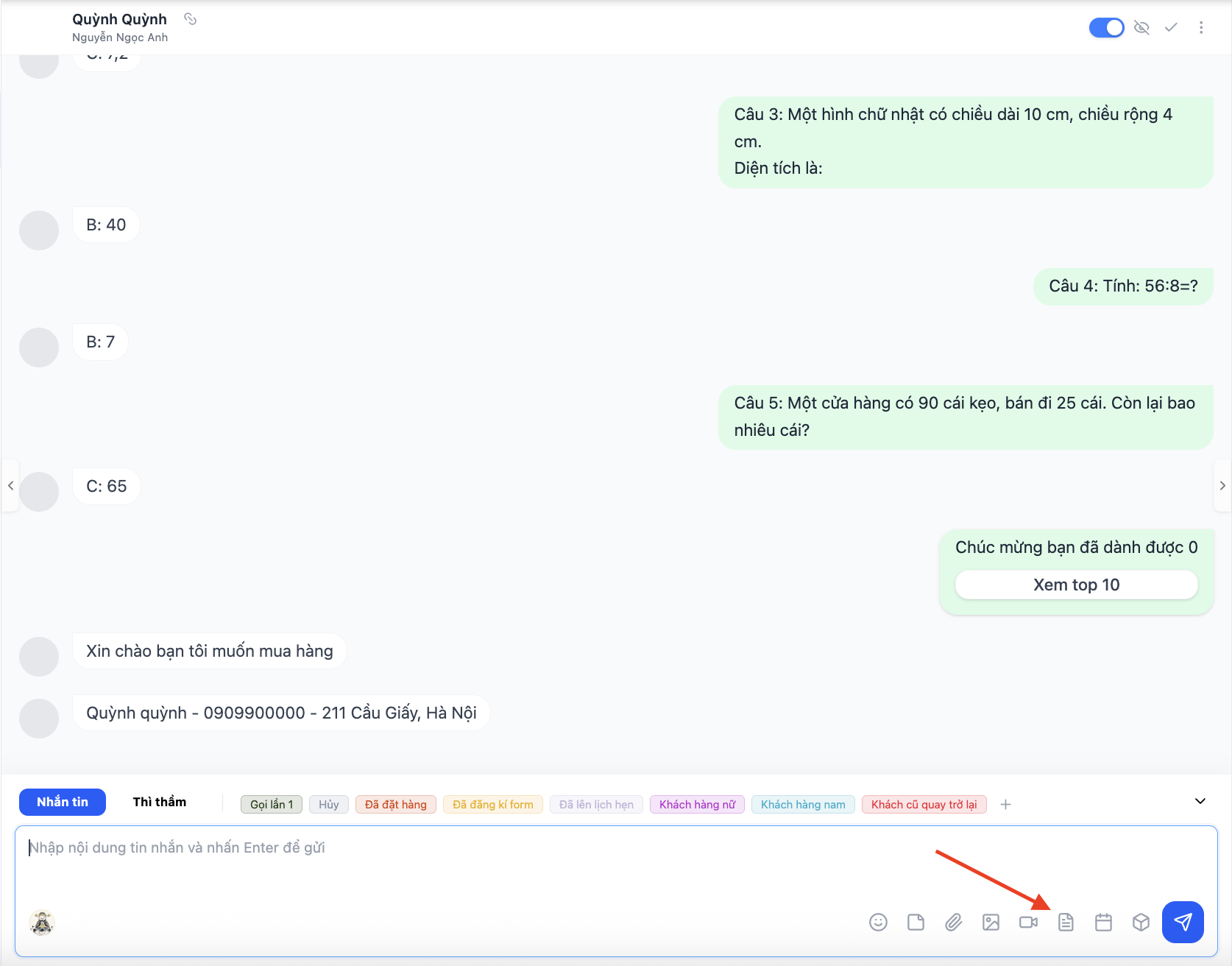Open the document template icon
The height and width of the screenshot is (966, 1232).
[x=1066, y=922]
